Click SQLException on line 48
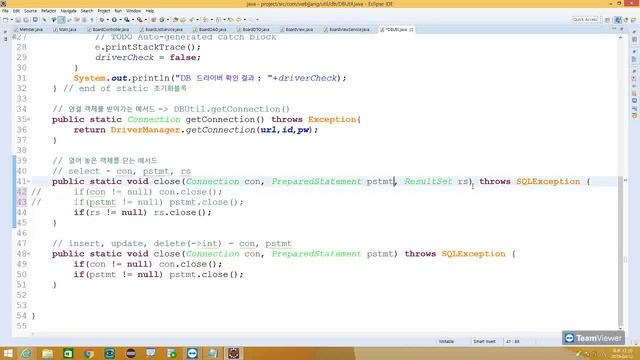This screenshot has height=360, width=640. click(x=473, y=254)
